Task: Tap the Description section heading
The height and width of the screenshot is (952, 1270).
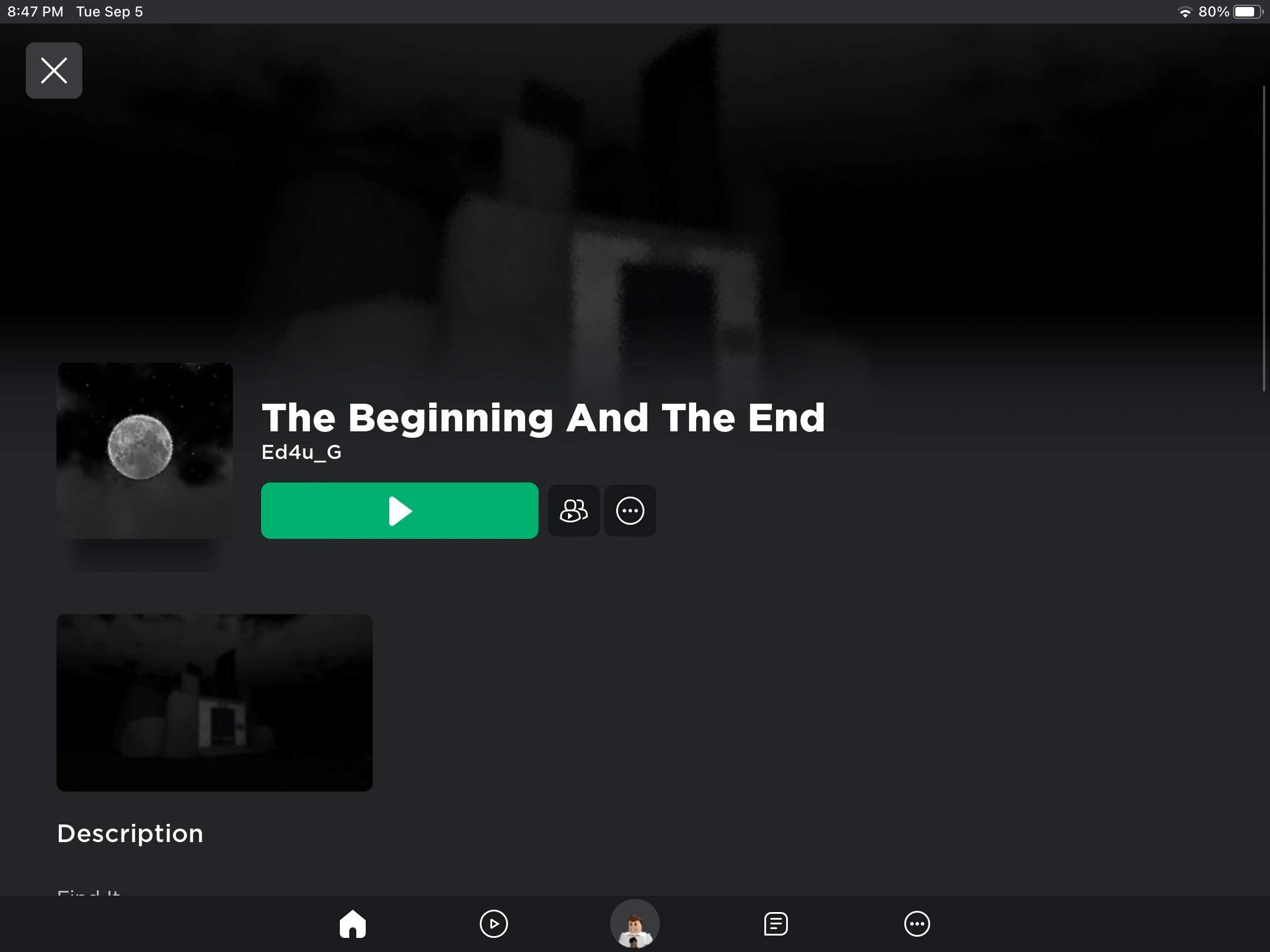Action: click(131, 833)
